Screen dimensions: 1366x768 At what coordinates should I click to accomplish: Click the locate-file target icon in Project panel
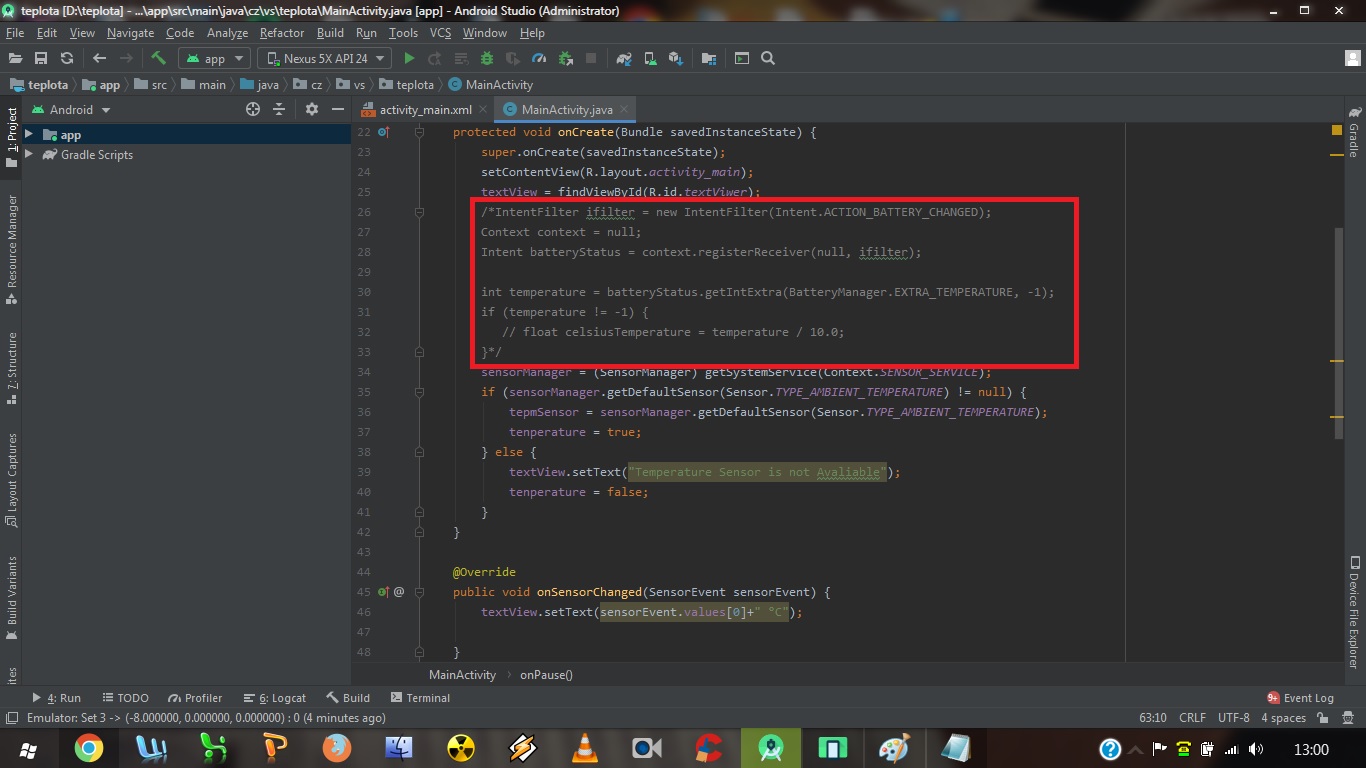tap(253, 109)
